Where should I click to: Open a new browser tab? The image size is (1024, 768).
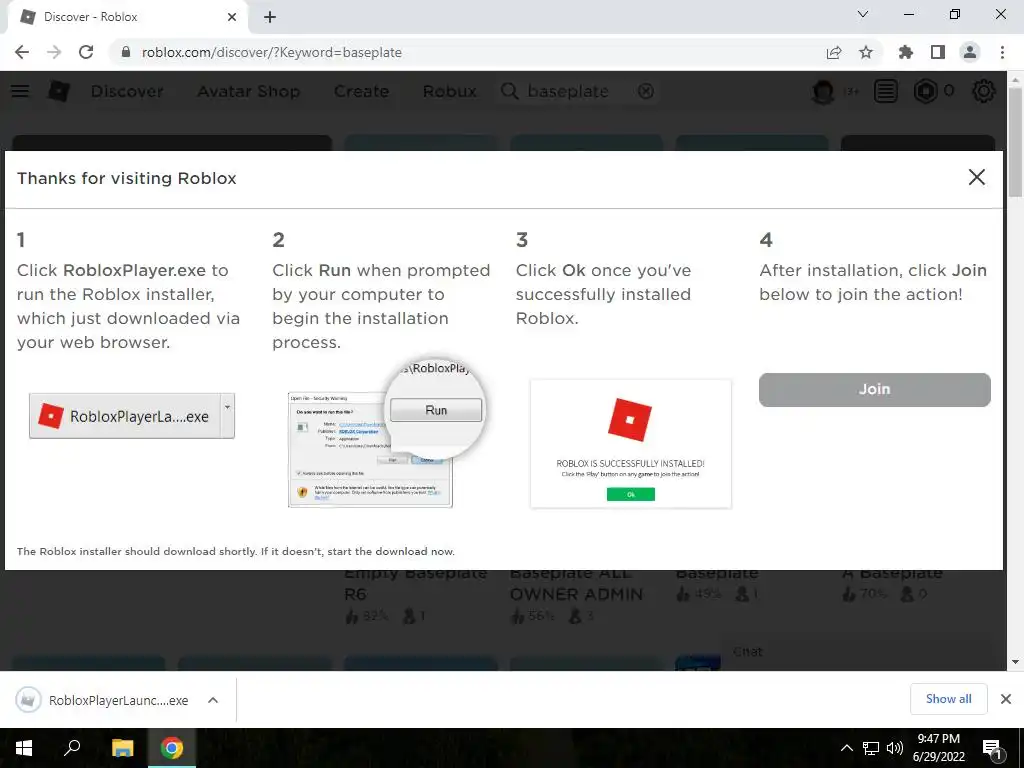point(270,17)
